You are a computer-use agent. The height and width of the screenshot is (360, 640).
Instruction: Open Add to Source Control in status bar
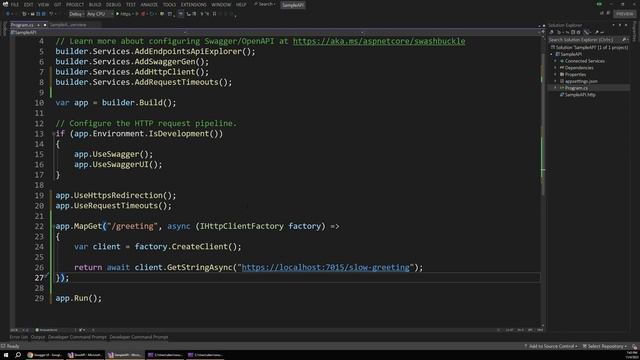[551, 346]
